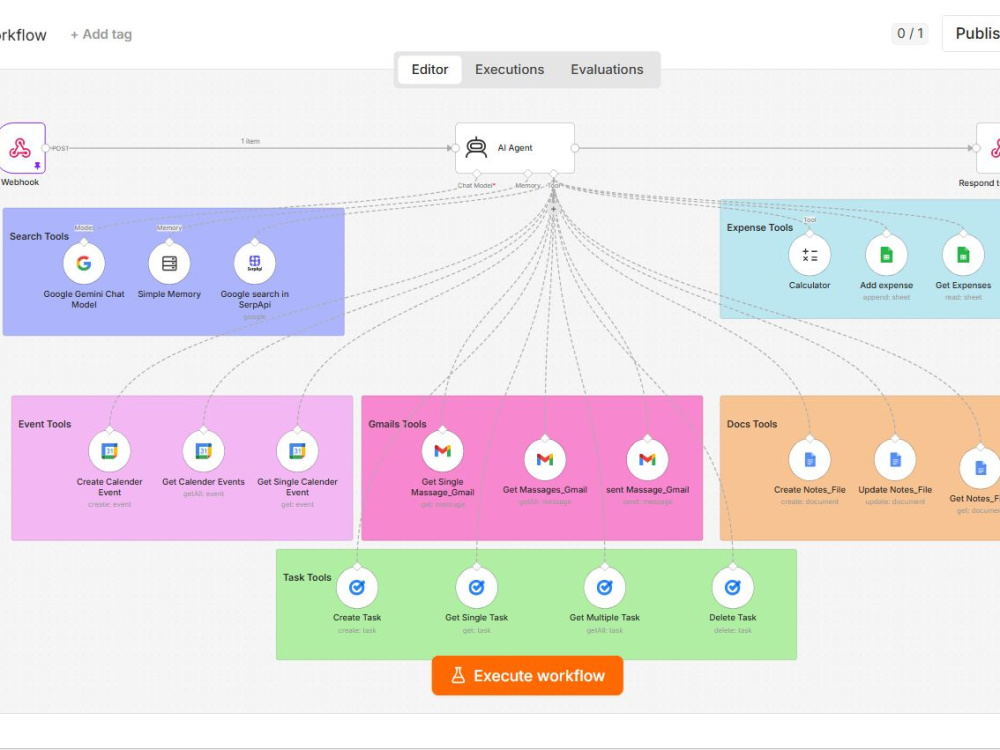Image resolution: width=1000 pixels, height=750 pixels.
Task: Open the Webhook trigger node
Action: tap(22, 148)
